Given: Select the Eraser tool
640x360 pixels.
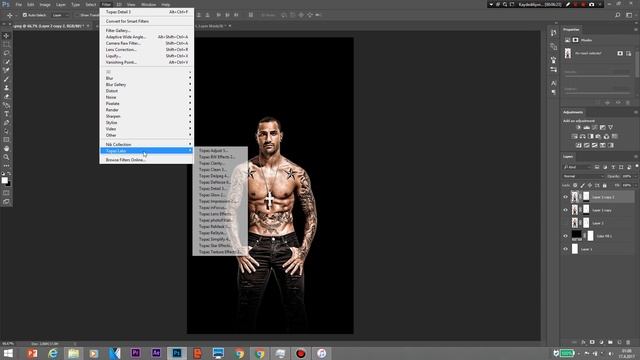Looking at the screenshot, I should click(6, 96).
